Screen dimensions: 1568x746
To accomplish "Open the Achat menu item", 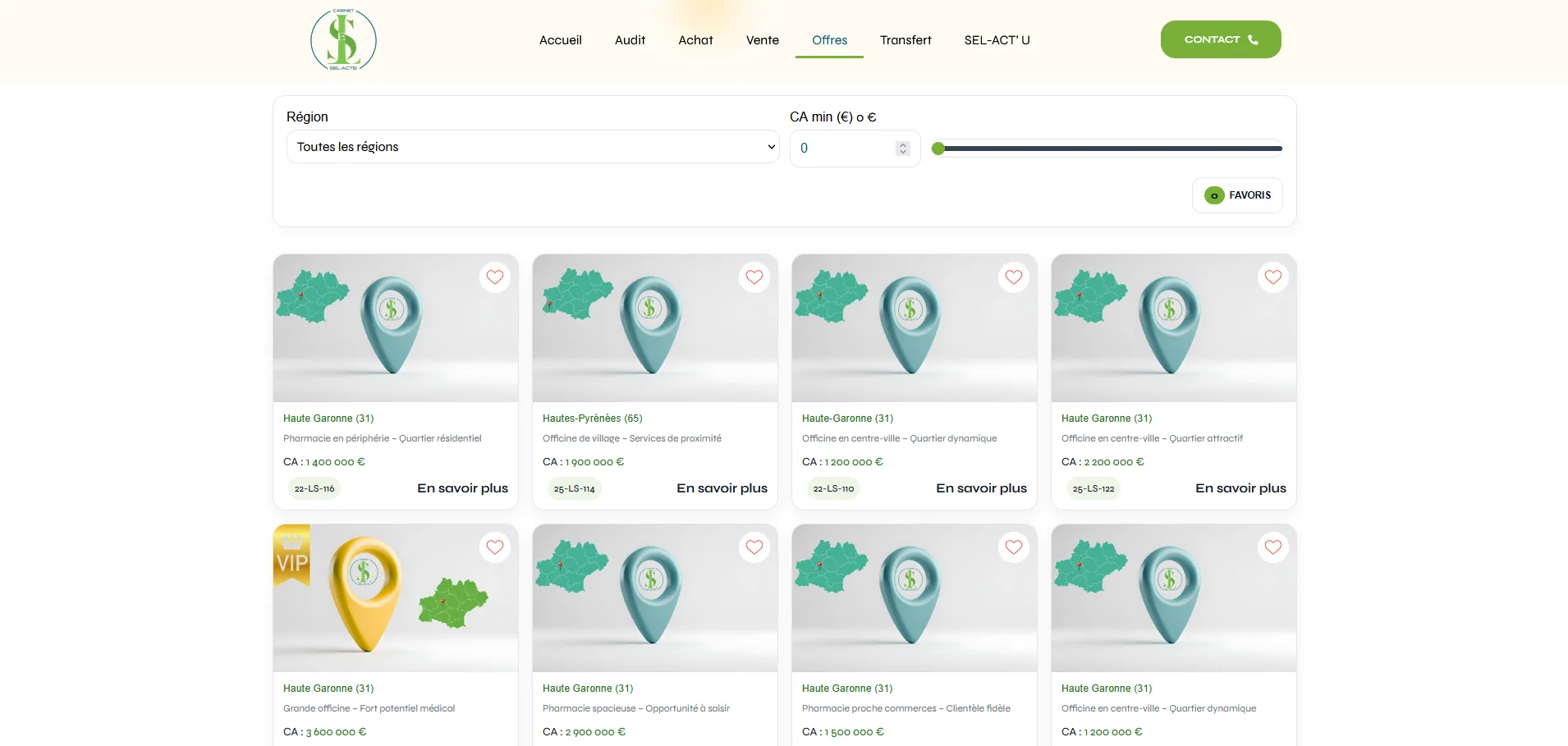I will (x=695, y=40).
